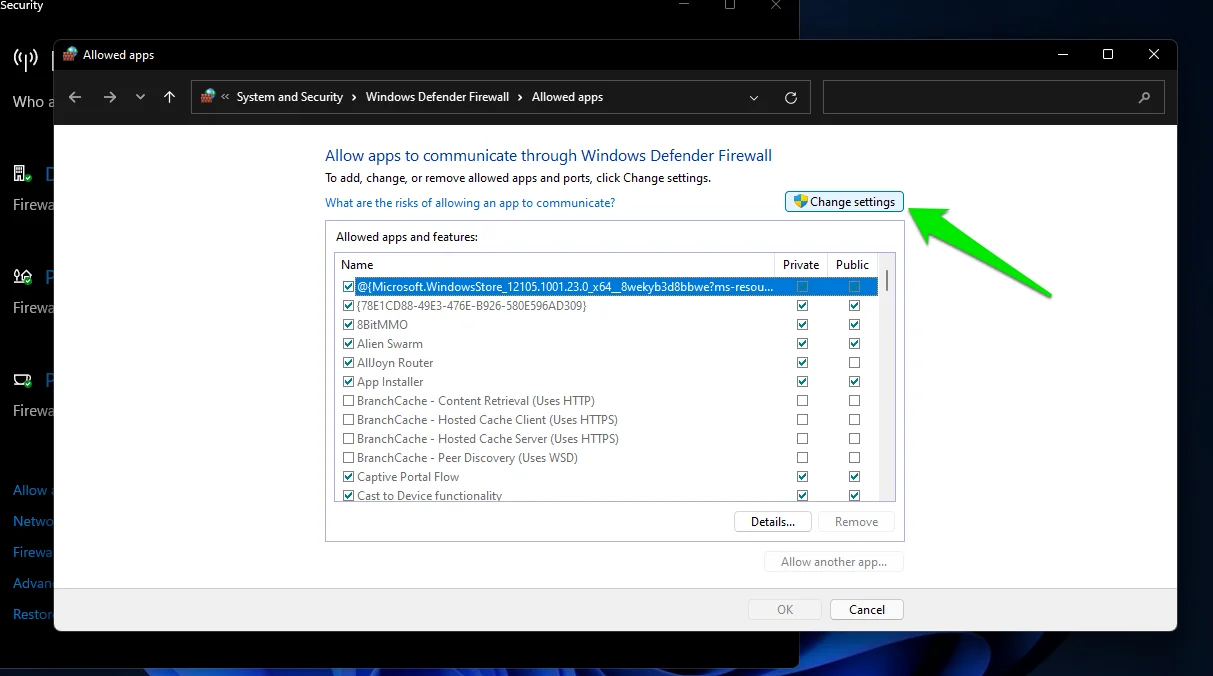
Task: Close the Allowed apps window
Action: point(1154,54)
